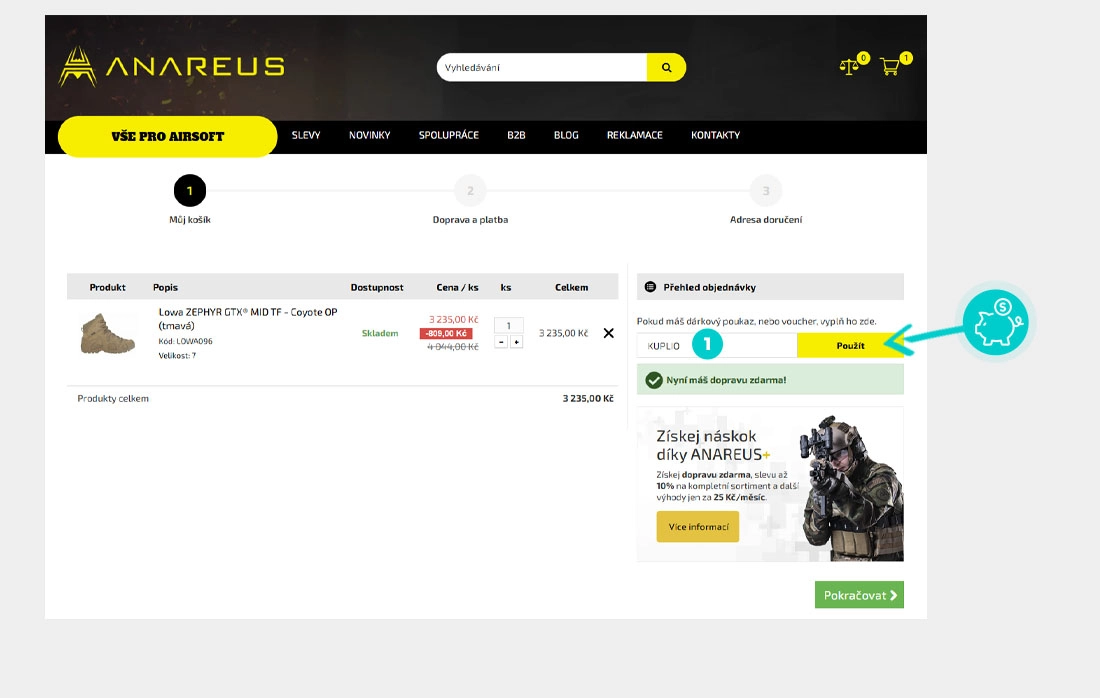Continue with the Pokračovat button
The width and height of the screenshot is (1100, 698).
point(859,595)
